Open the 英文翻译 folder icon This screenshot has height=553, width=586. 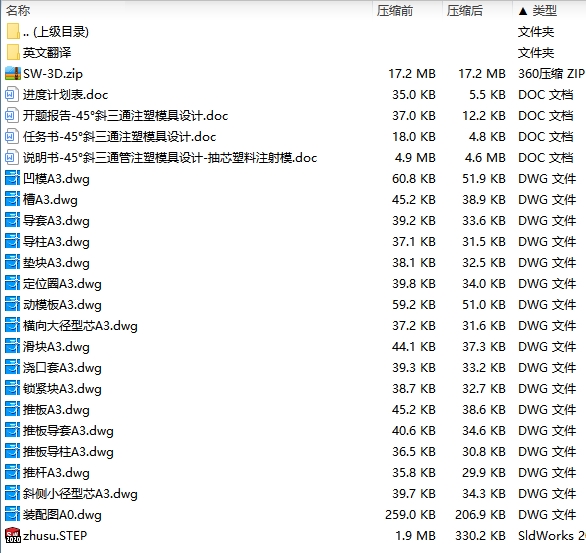pyautogui.click(x=13, y=52)
